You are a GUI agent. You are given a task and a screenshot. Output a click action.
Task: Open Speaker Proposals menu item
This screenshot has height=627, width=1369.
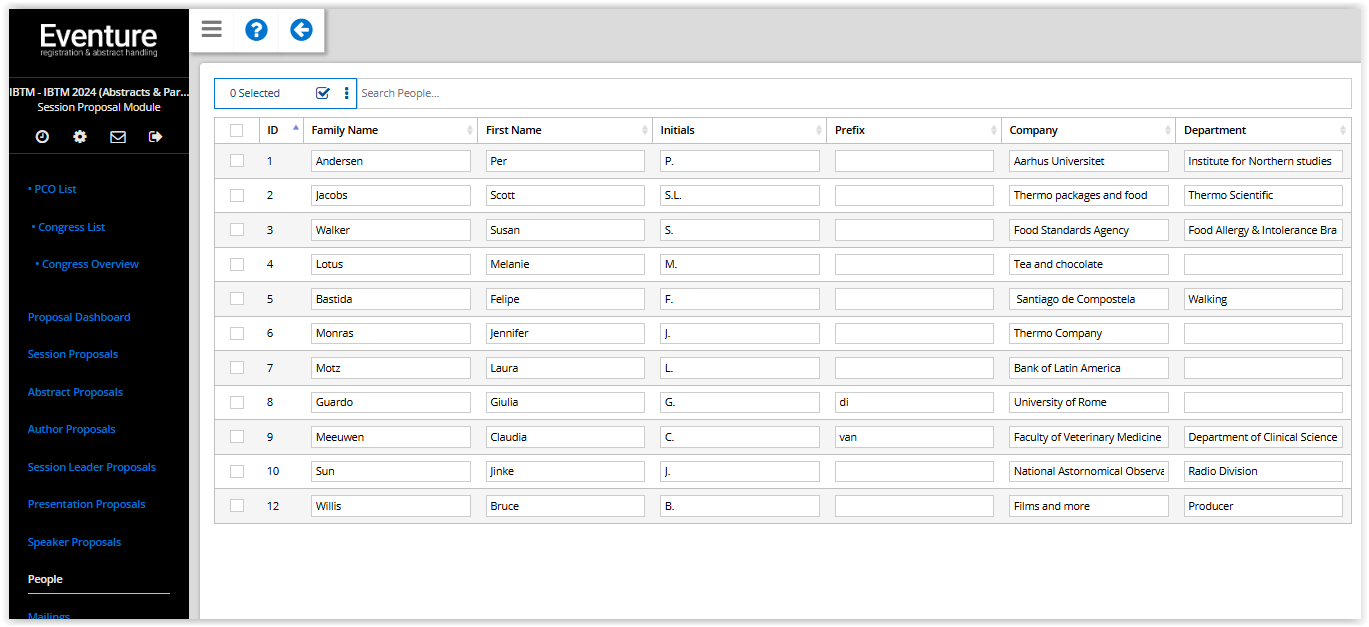(x=74, y=542)
